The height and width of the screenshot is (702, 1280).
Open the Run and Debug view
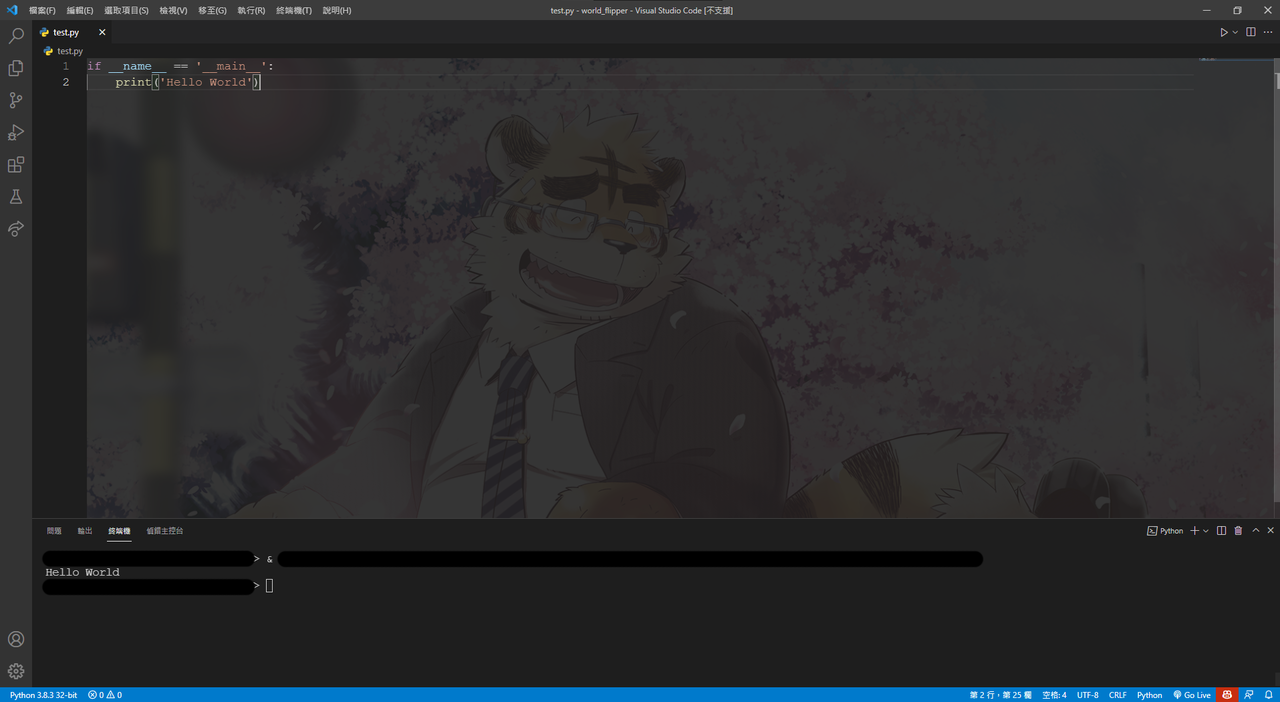16,132
